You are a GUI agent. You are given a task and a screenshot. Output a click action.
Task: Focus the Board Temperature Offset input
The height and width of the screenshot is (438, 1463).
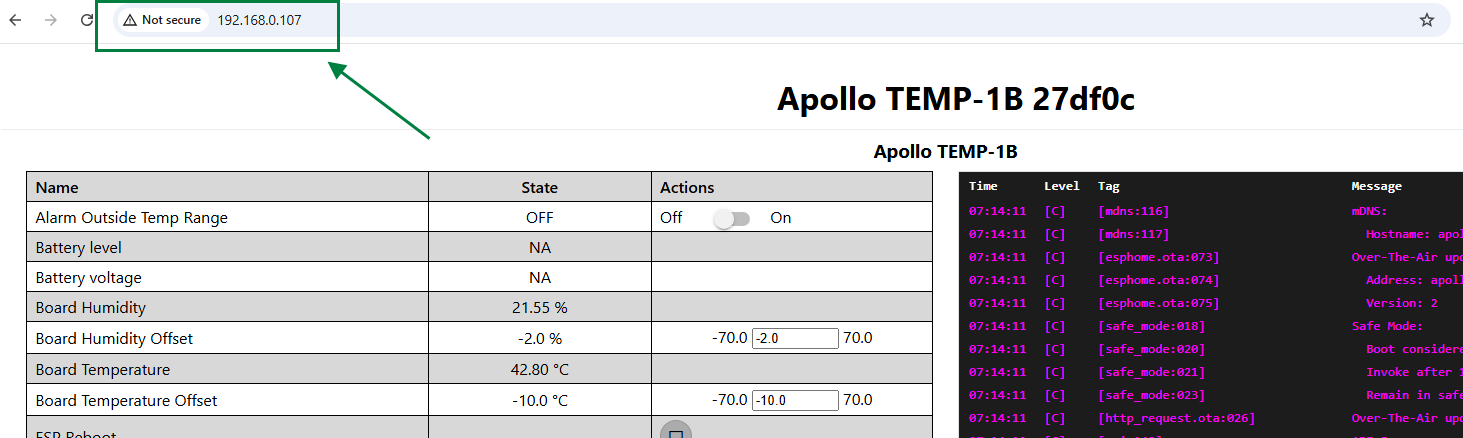tap(794, 401)
